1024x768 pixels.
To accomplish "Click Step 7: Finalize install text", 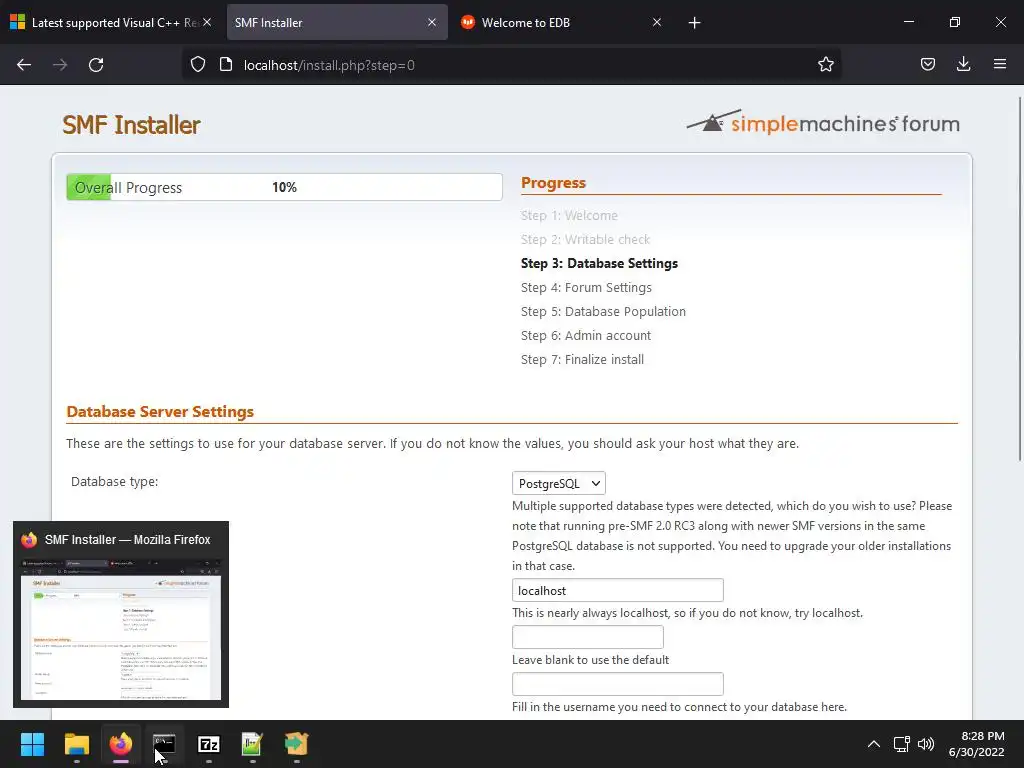I will tap(582, 360).
